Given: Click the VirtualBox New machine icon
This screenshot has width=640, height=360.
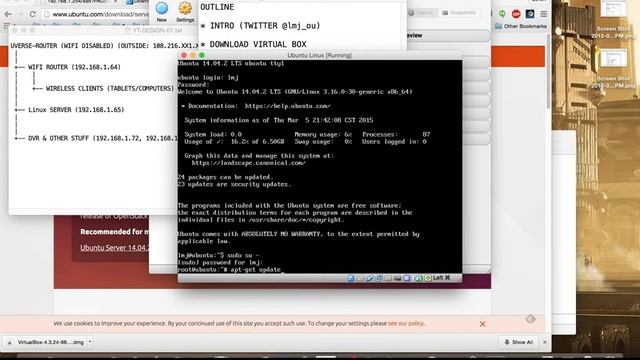Looking at the screenshot, I should (162, 8).
